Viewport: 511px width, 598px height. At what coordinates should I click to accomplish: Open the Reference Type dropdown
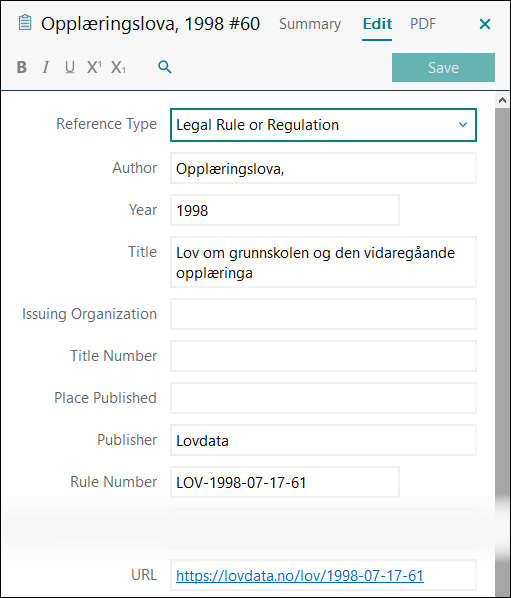point(323,125)
